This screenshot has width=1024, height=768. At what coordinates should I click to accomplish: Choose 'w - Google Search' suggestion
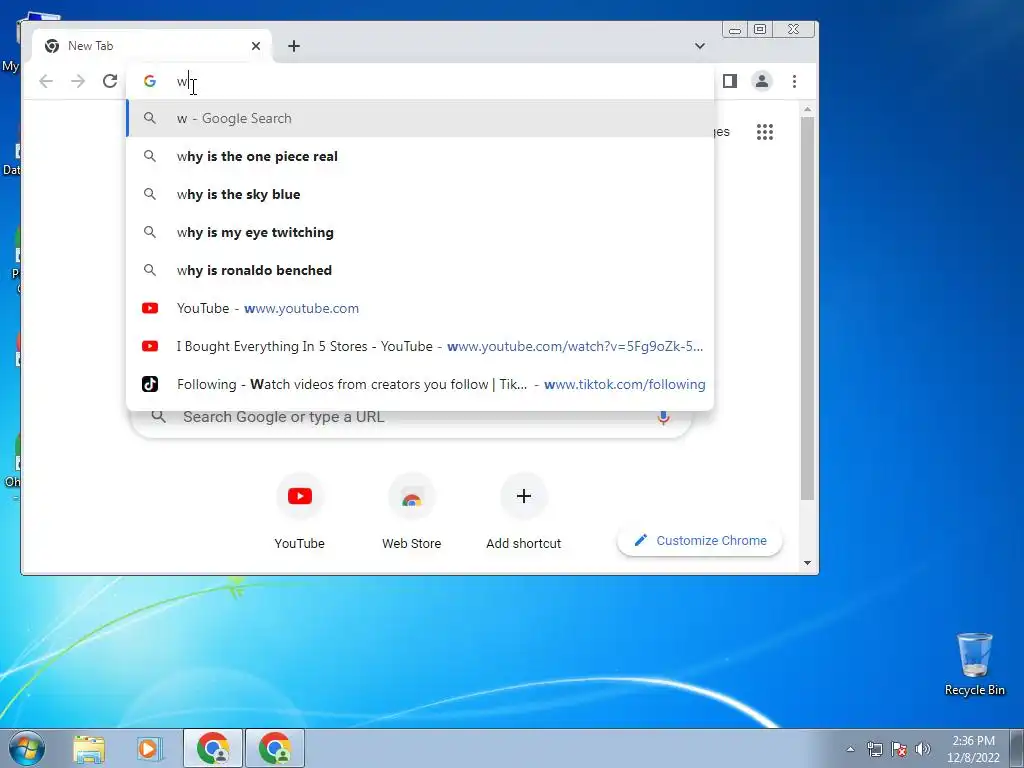(x=421, y=118)
